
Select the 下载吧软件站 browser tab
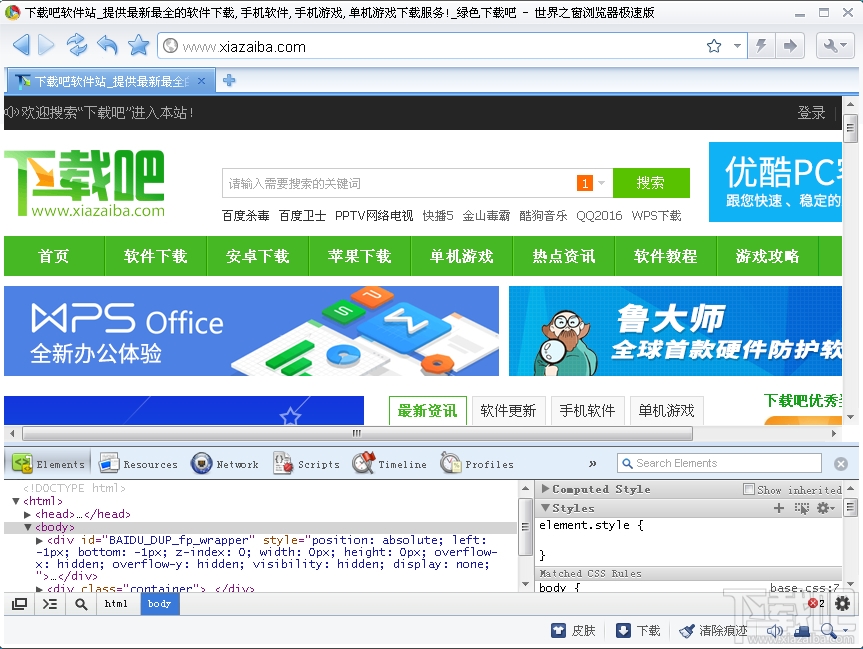[x=110, y=81]
